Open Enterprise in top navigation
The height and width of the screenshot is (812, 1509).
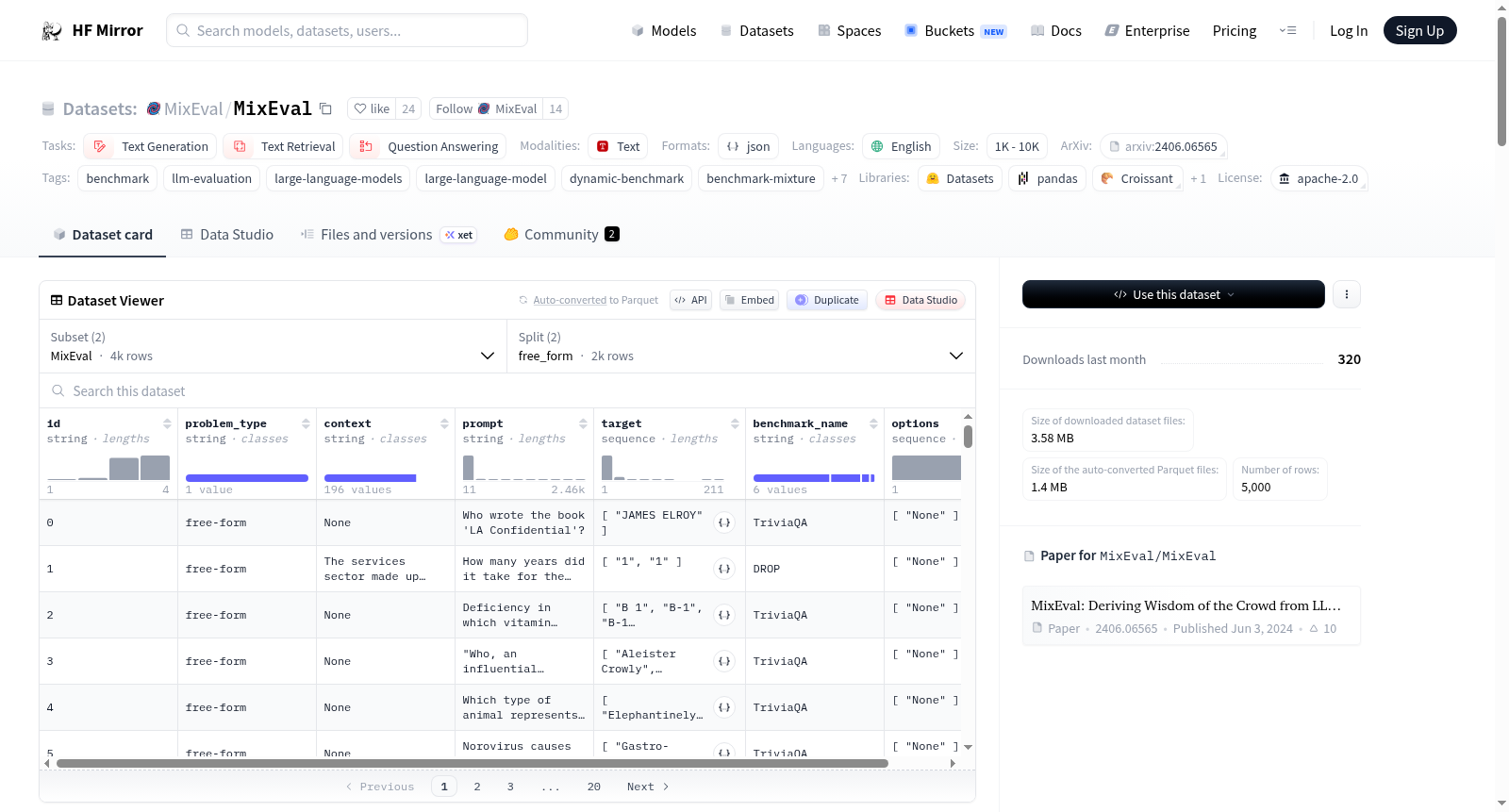pos(1147,30)
